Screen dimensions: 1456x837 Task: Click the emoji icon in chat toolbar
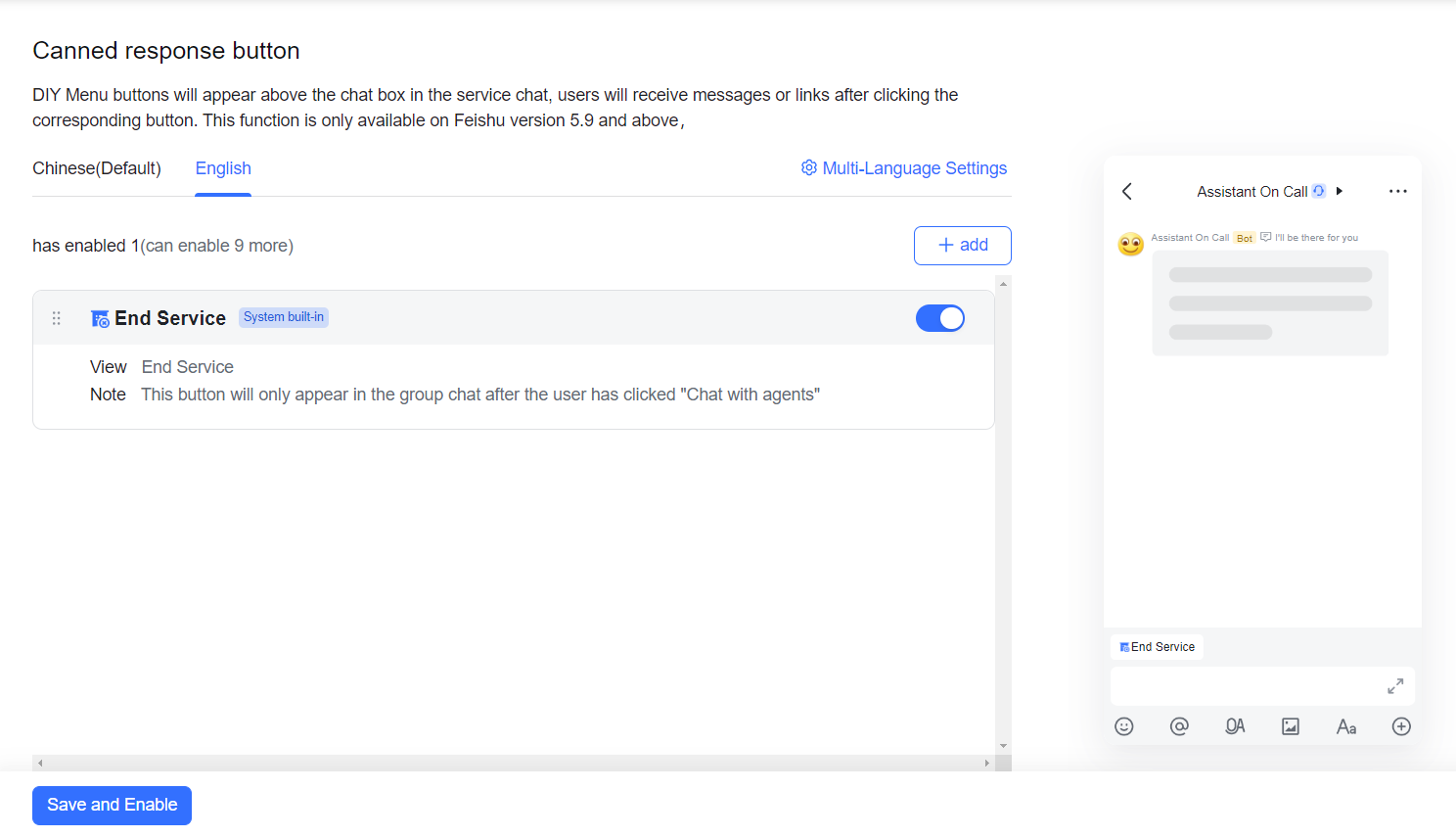click(x=1124, y=726)
